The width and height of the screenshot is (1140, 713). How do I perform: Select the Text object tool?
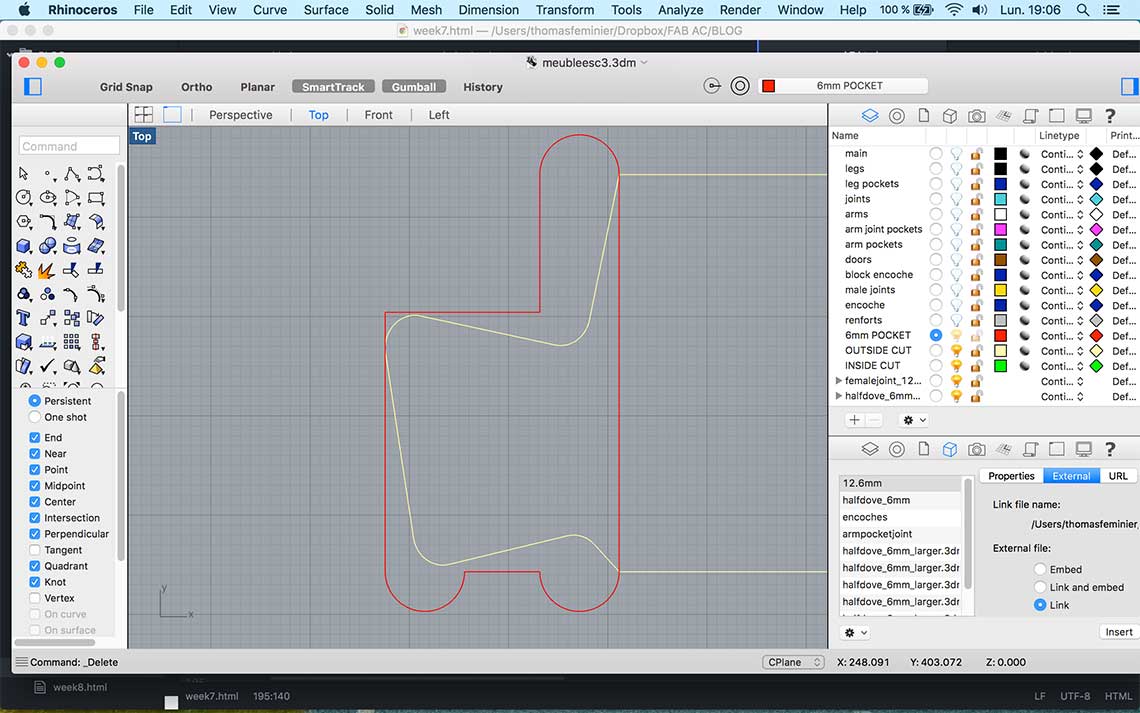[23, 318]
